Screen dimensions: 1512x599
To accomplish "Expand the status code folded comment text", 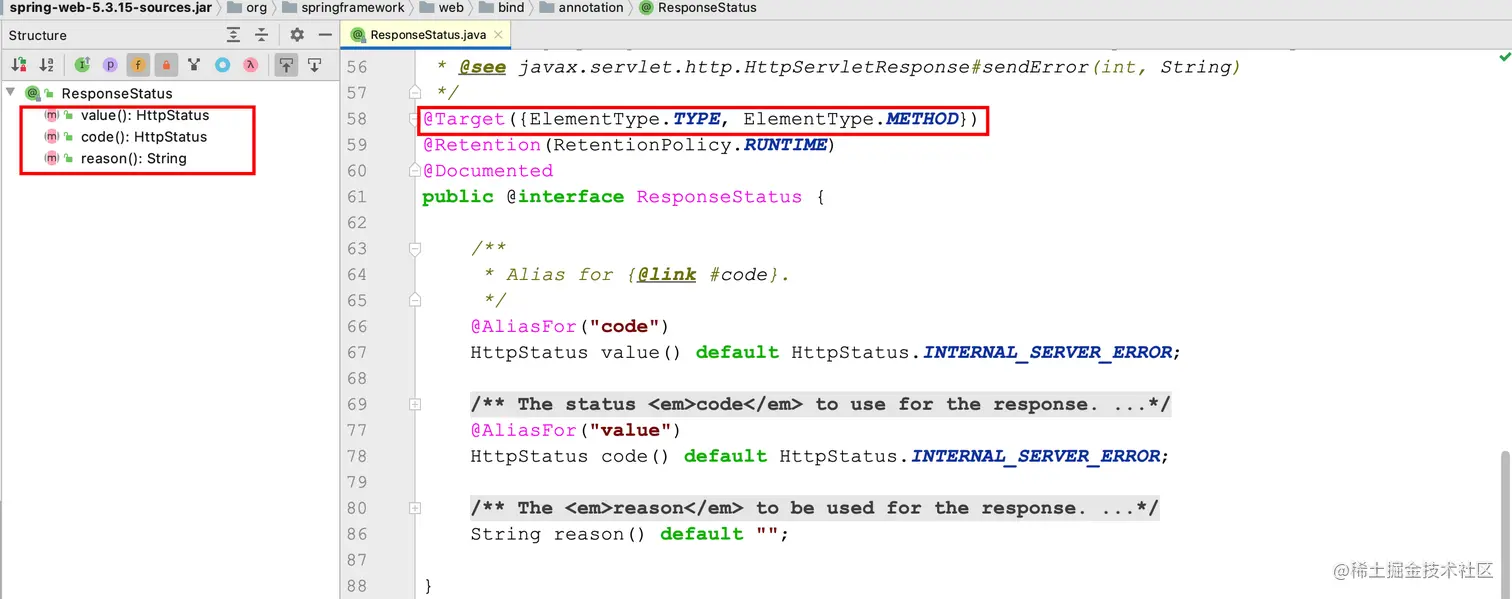I will (x=820, y=405).
